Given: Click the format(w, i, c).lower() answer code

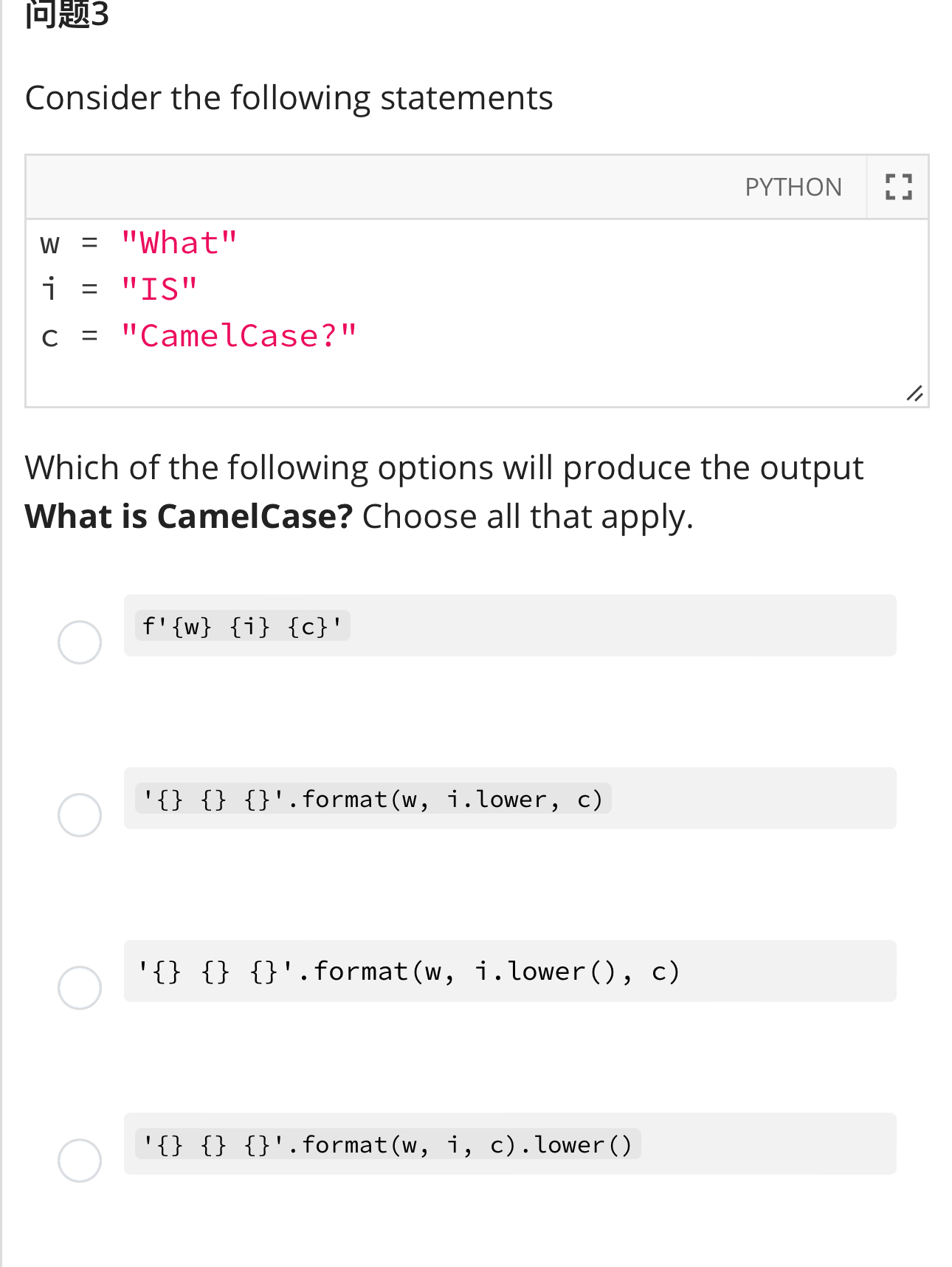Looking at the screenshot, I should tap(387, 1144).
